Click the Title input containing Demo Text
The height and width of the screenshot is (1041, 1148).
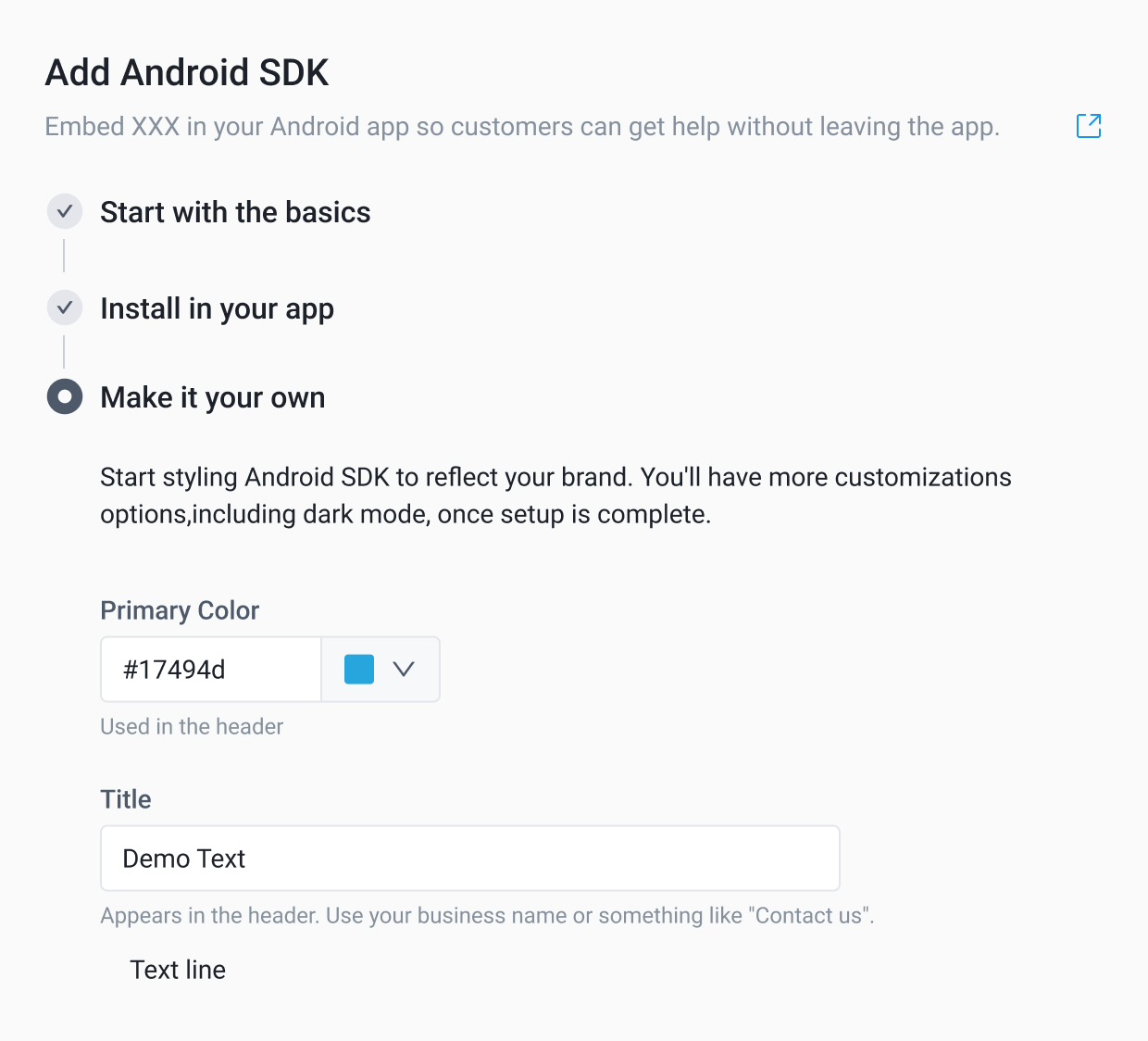[469, 859]
